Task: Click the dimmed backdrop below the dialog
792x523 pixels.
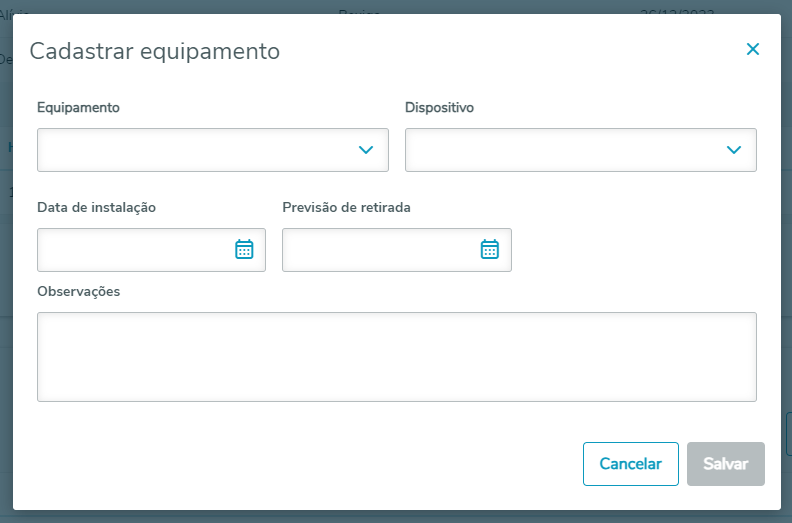Action: pyautogui.click(x=396, y=517)
